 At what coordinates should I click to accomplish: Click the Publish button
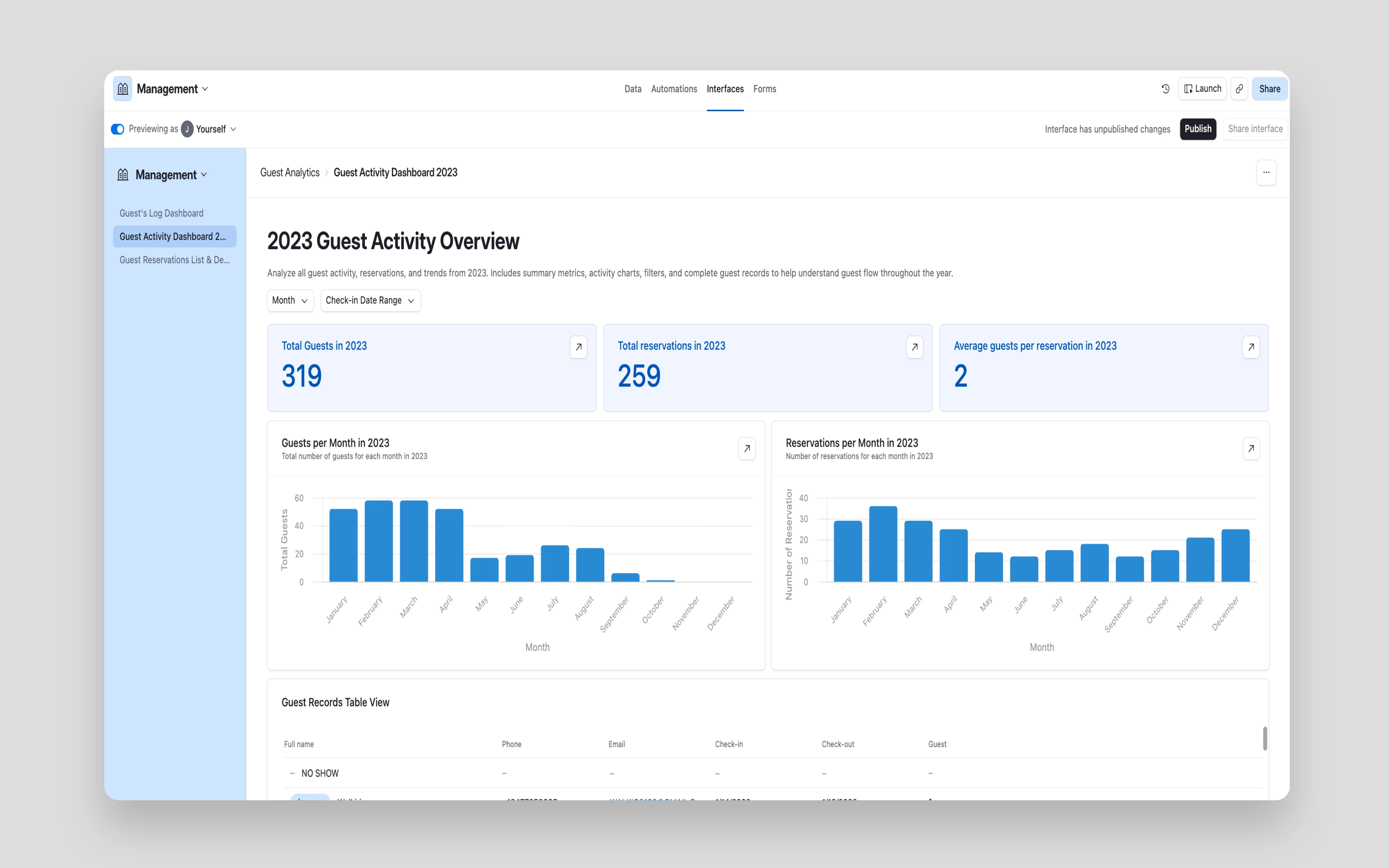tap(1197, 129)
